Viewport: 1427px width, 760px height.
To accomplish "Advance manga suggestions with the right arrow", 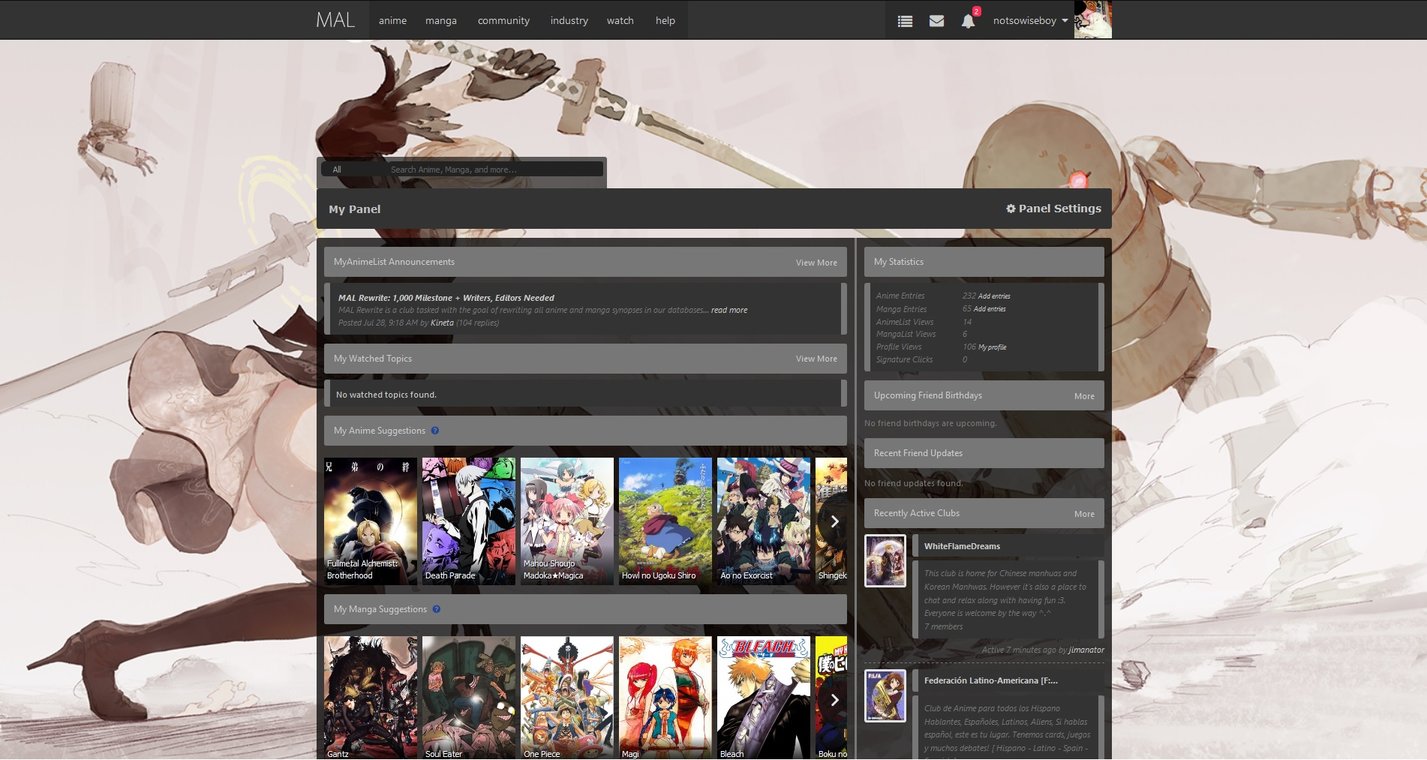I will pyautogui.click(x=834, y=700).
